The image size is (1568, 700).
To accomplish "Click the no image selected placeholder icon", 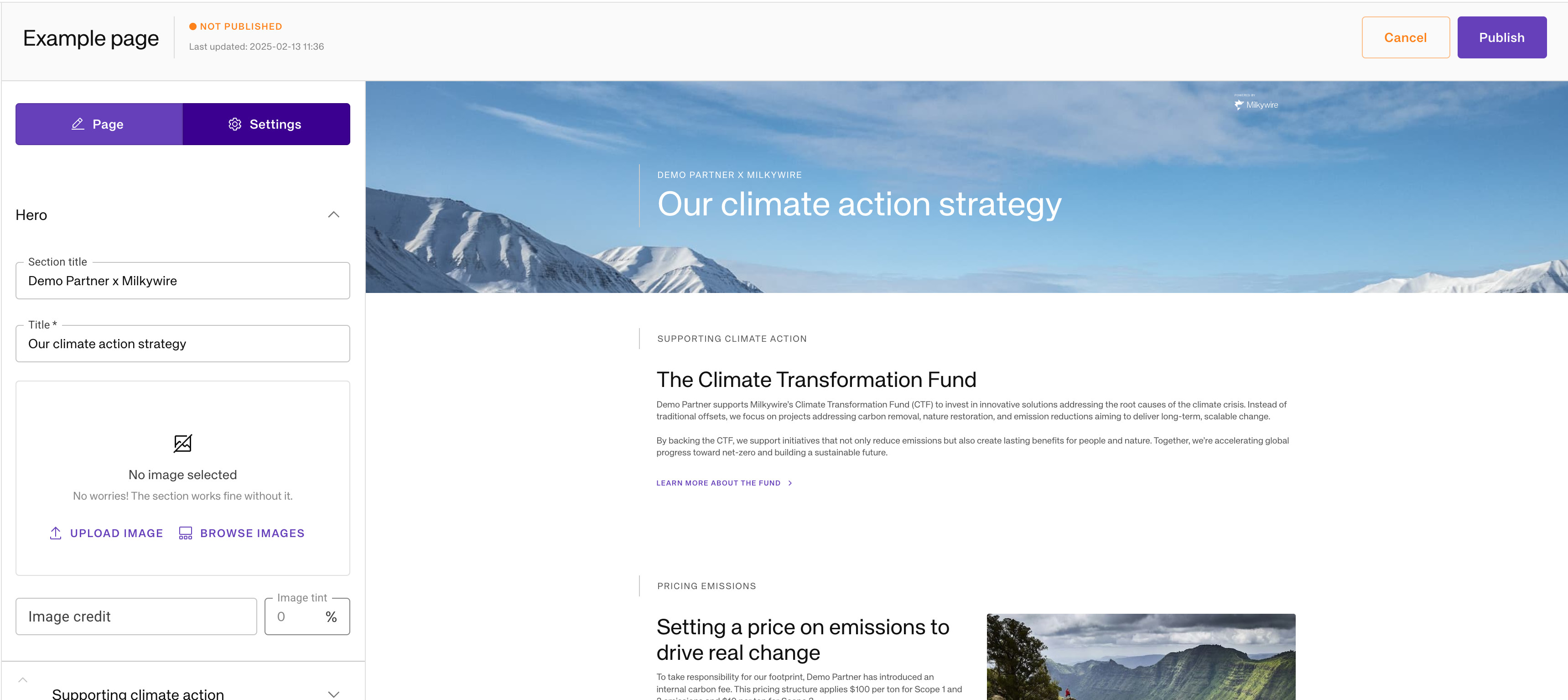I will coord(183,443).
